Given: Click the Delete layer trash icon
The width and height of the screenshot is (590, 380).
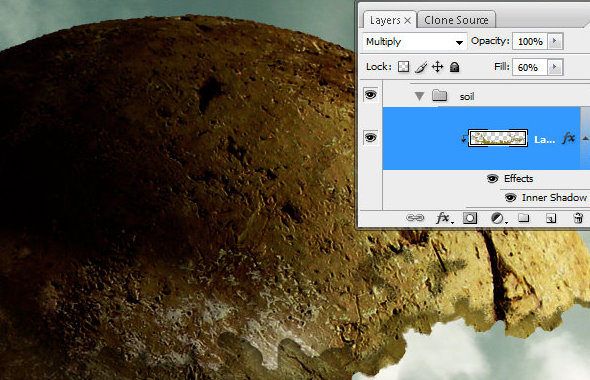Looking at the screenshot, I should [578, 218].
